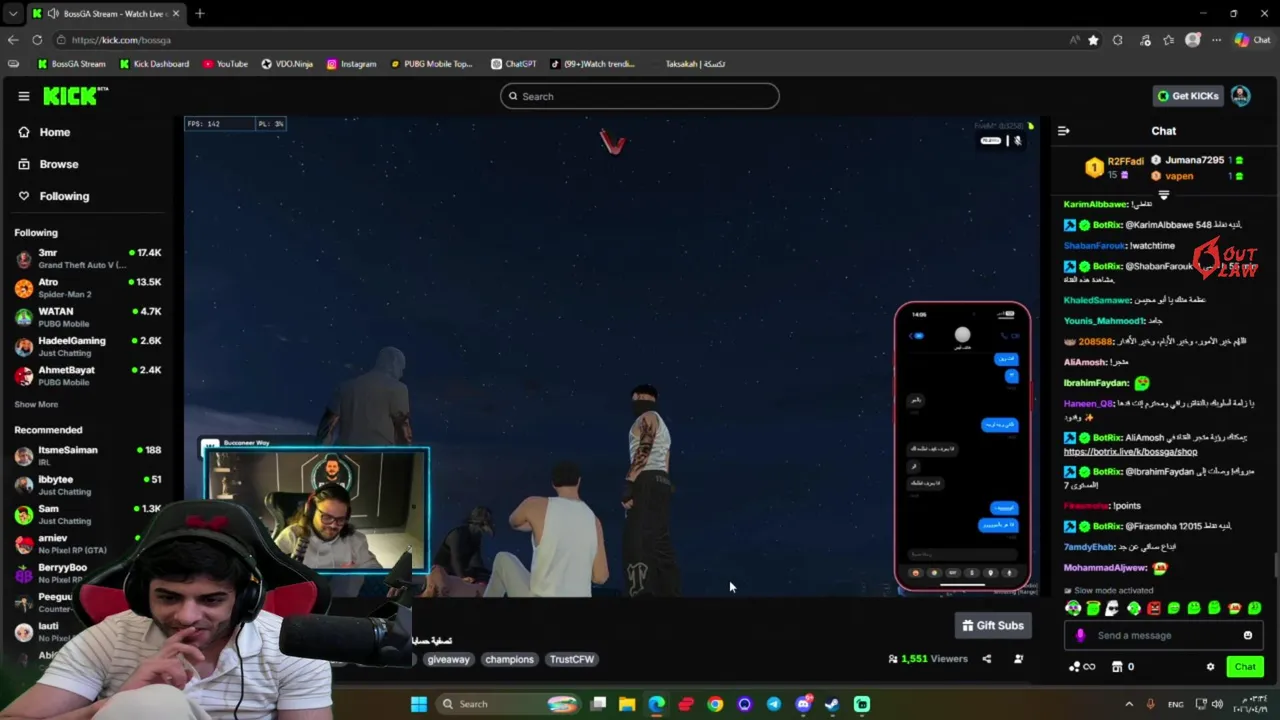This screenshot has width=1280, height=720.
Task: Open YouTube bookmark
Action: [x=225, y=64]
